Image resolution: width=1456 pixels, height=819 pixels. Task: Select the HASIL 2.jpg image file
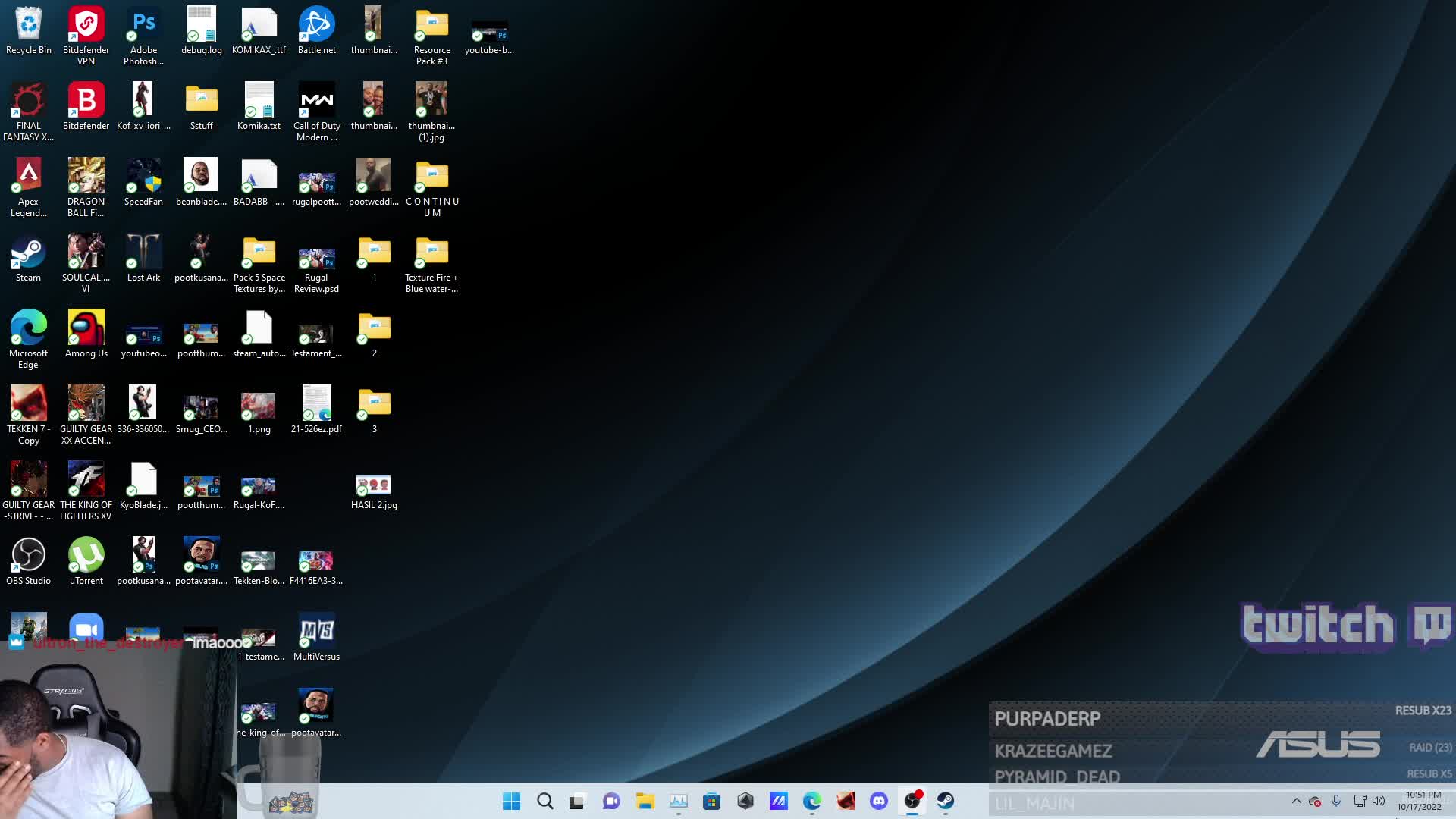[x=374, y=491]
